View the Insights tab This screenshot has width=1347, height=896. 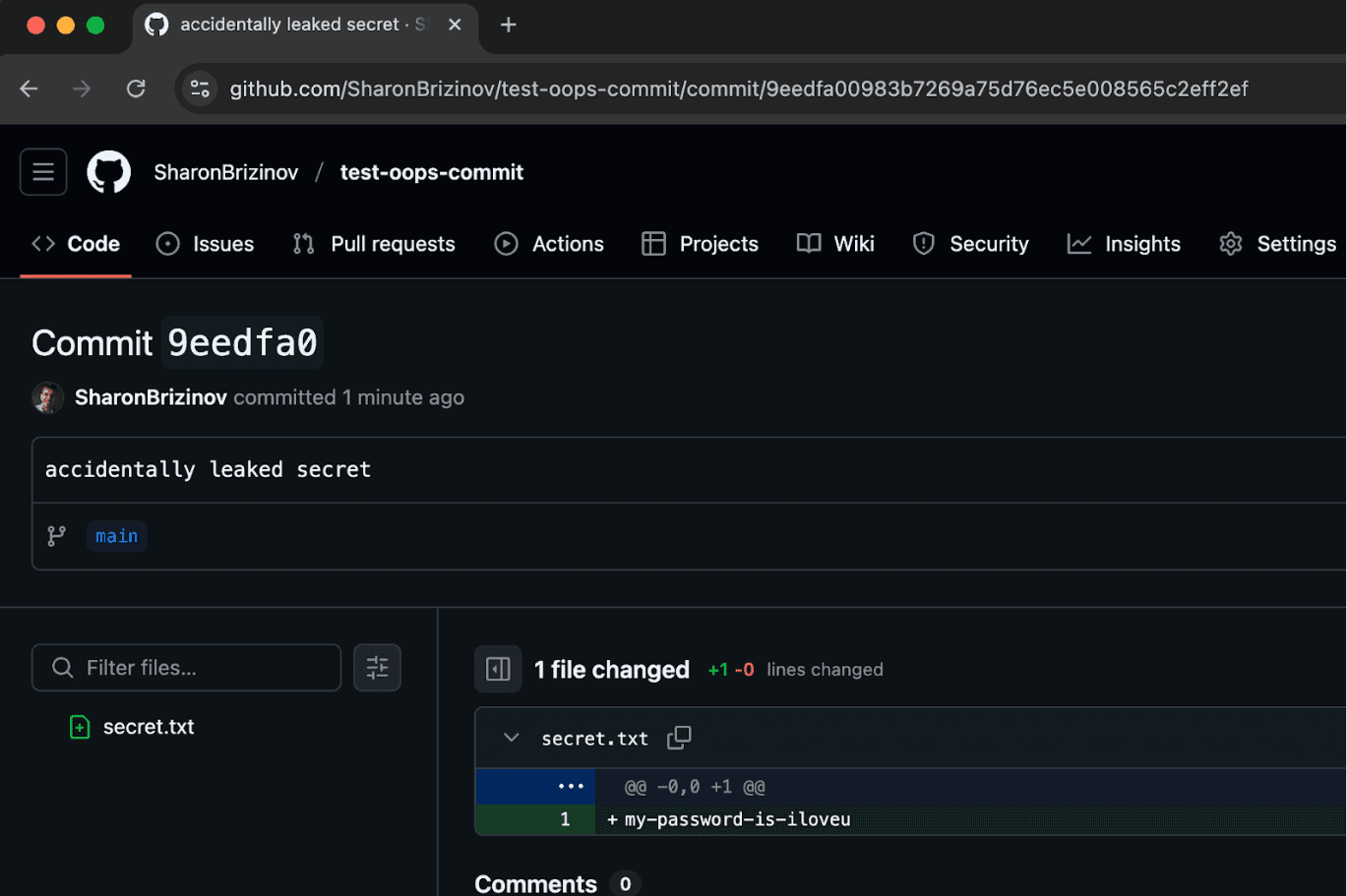coord(1124,244)
